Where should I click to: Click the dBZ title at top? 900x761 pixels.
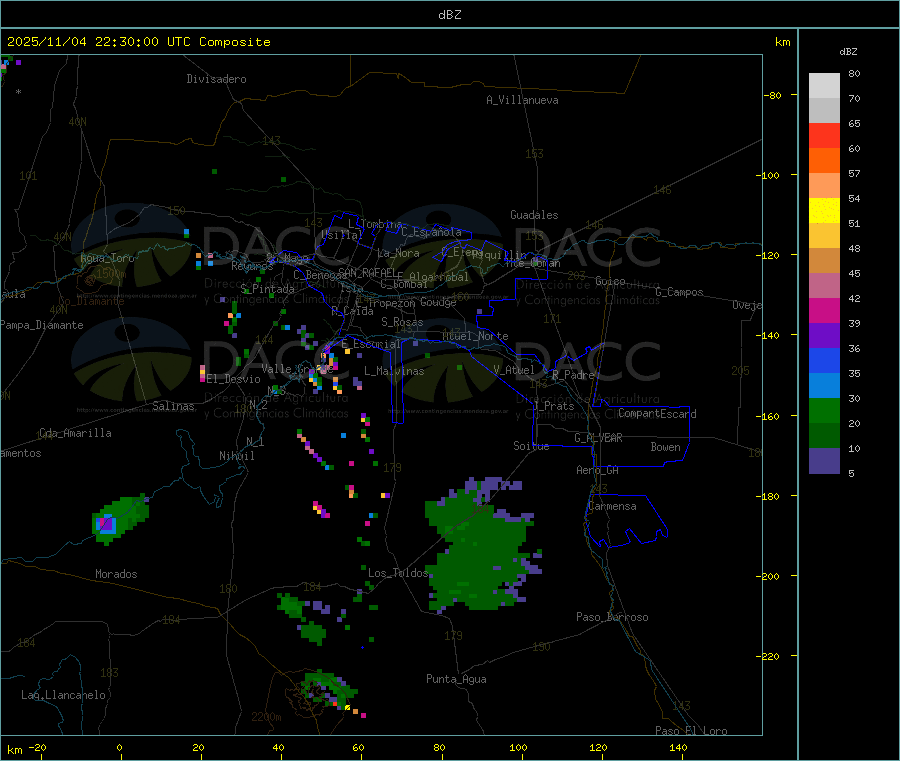tap(449, 15)
